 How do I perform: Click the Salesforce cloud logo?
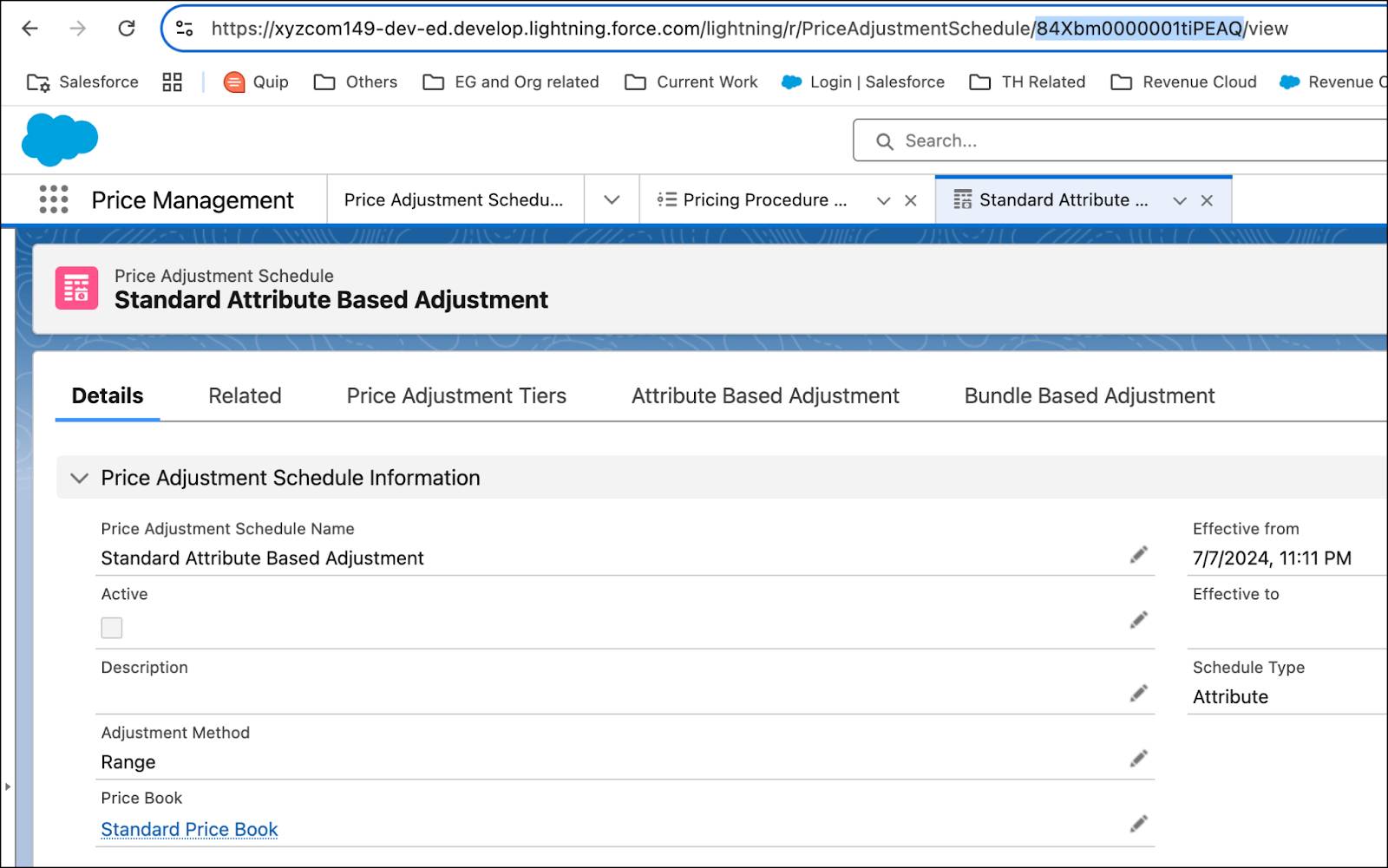[59, 139]
